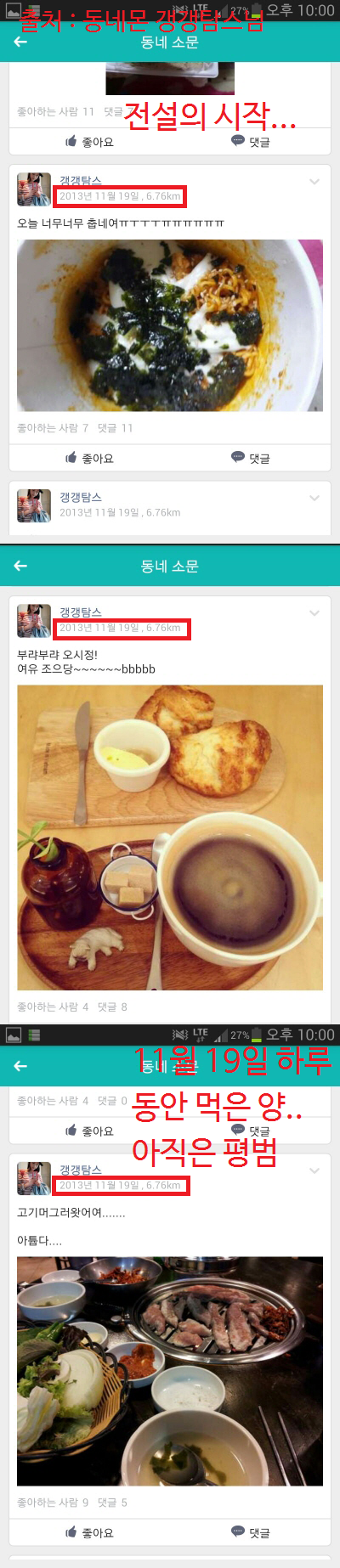The width and height of the screenshot is (340, 1568).
Task: Tap the back arrow beside the second 동네 소문 title
Action: point(20,566)
